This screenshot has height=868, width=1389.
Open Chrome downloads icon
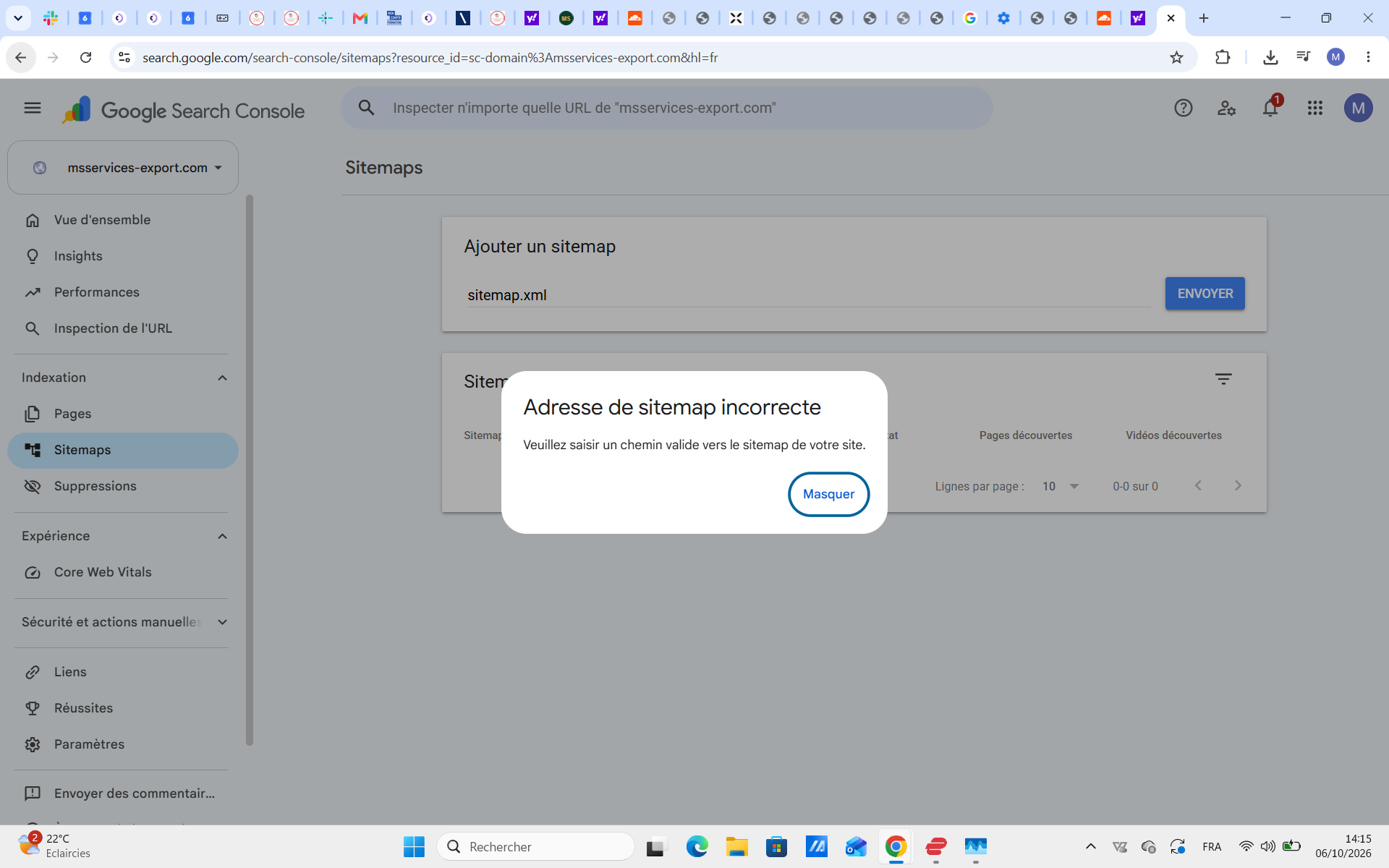pos(1270,57)
